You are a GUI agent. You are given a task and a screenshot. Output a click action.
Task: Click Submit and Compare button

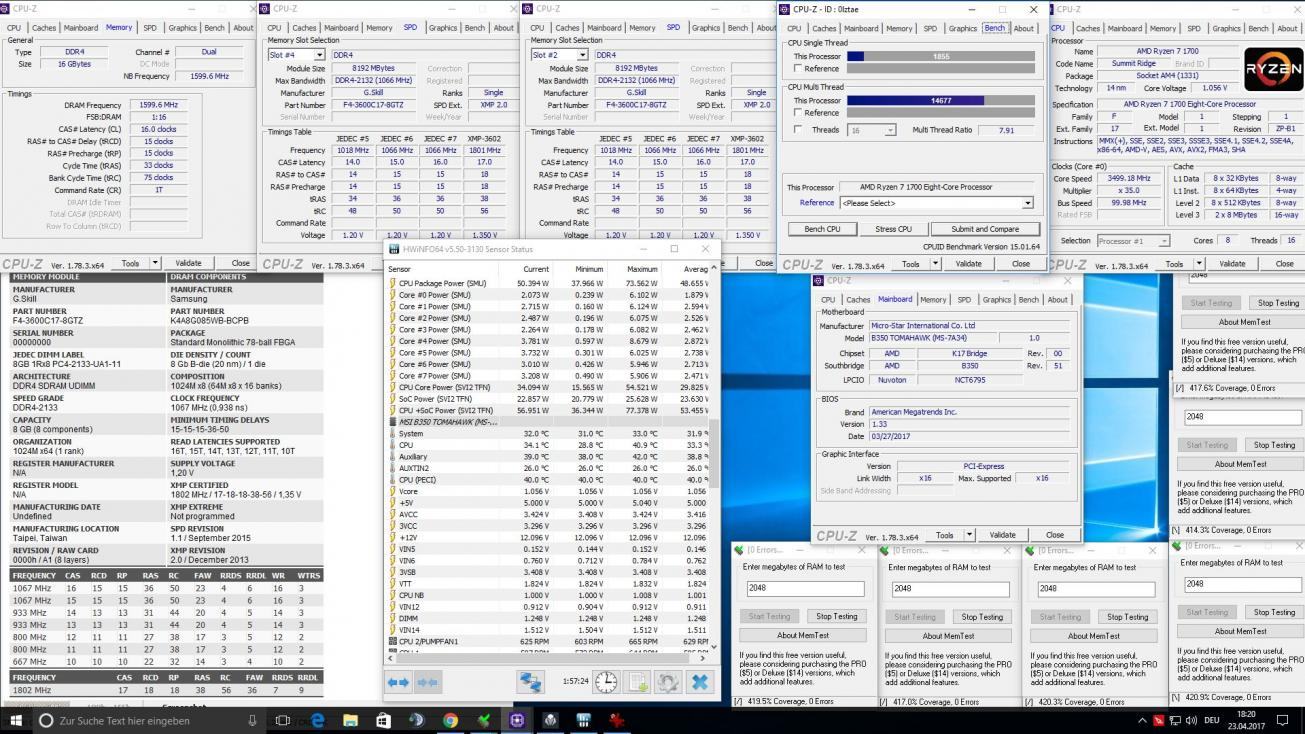coord(984,229)
